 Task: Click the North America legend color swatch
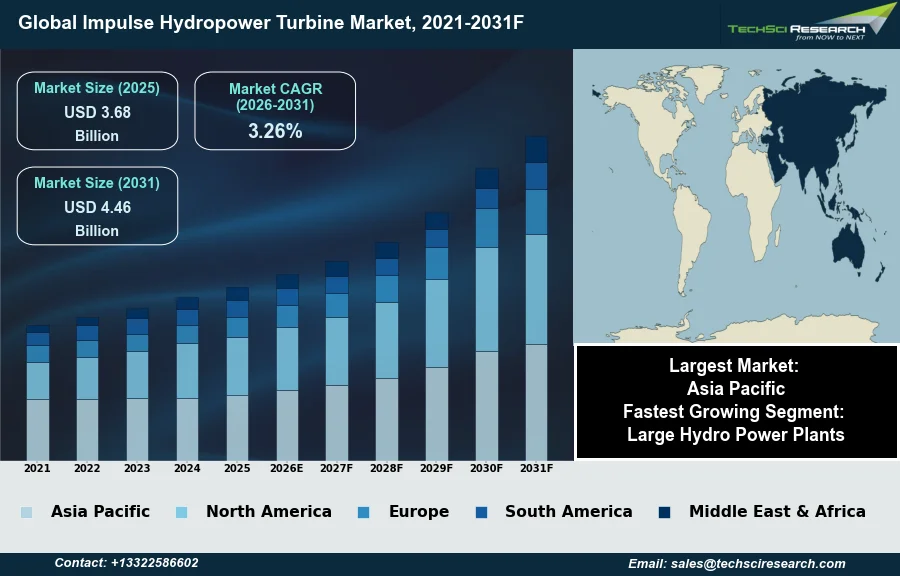[x=181, y=512]
